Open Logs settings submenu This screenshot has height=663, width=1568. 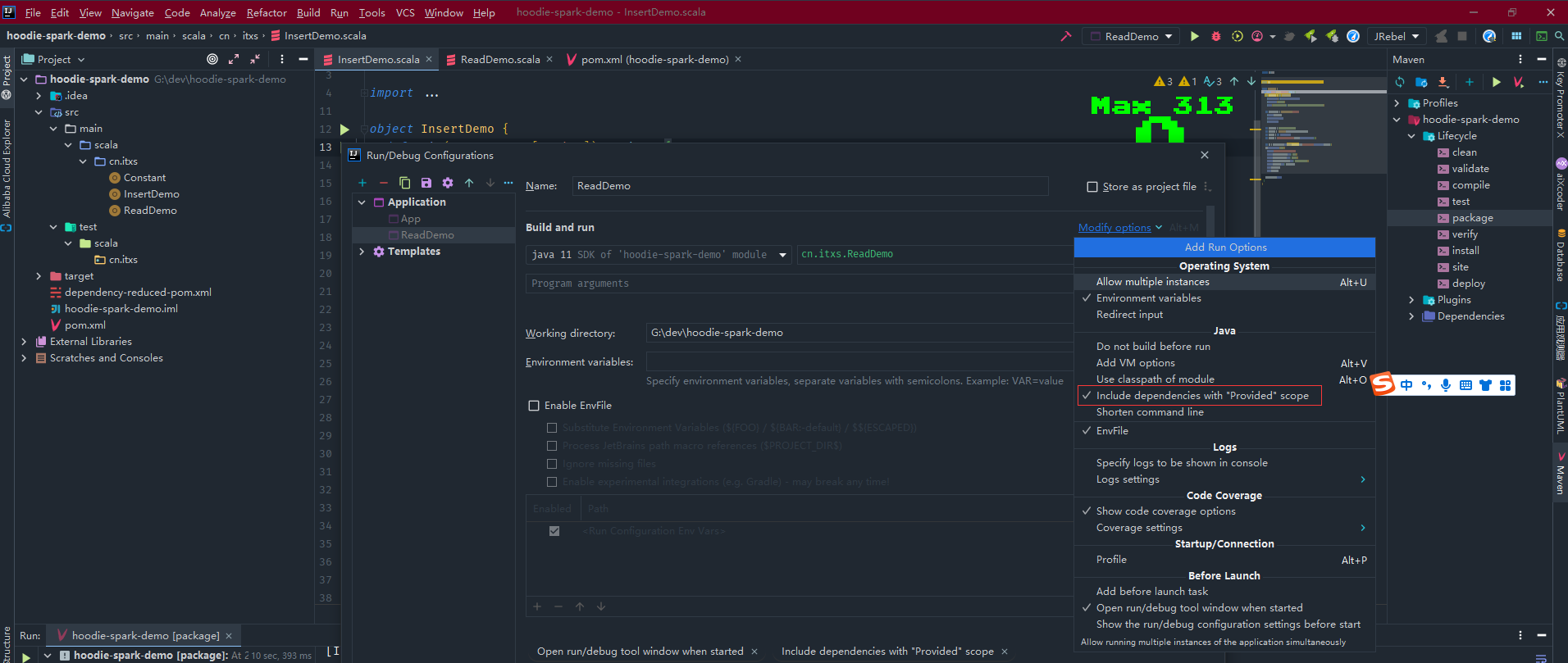click(1224, 479)
